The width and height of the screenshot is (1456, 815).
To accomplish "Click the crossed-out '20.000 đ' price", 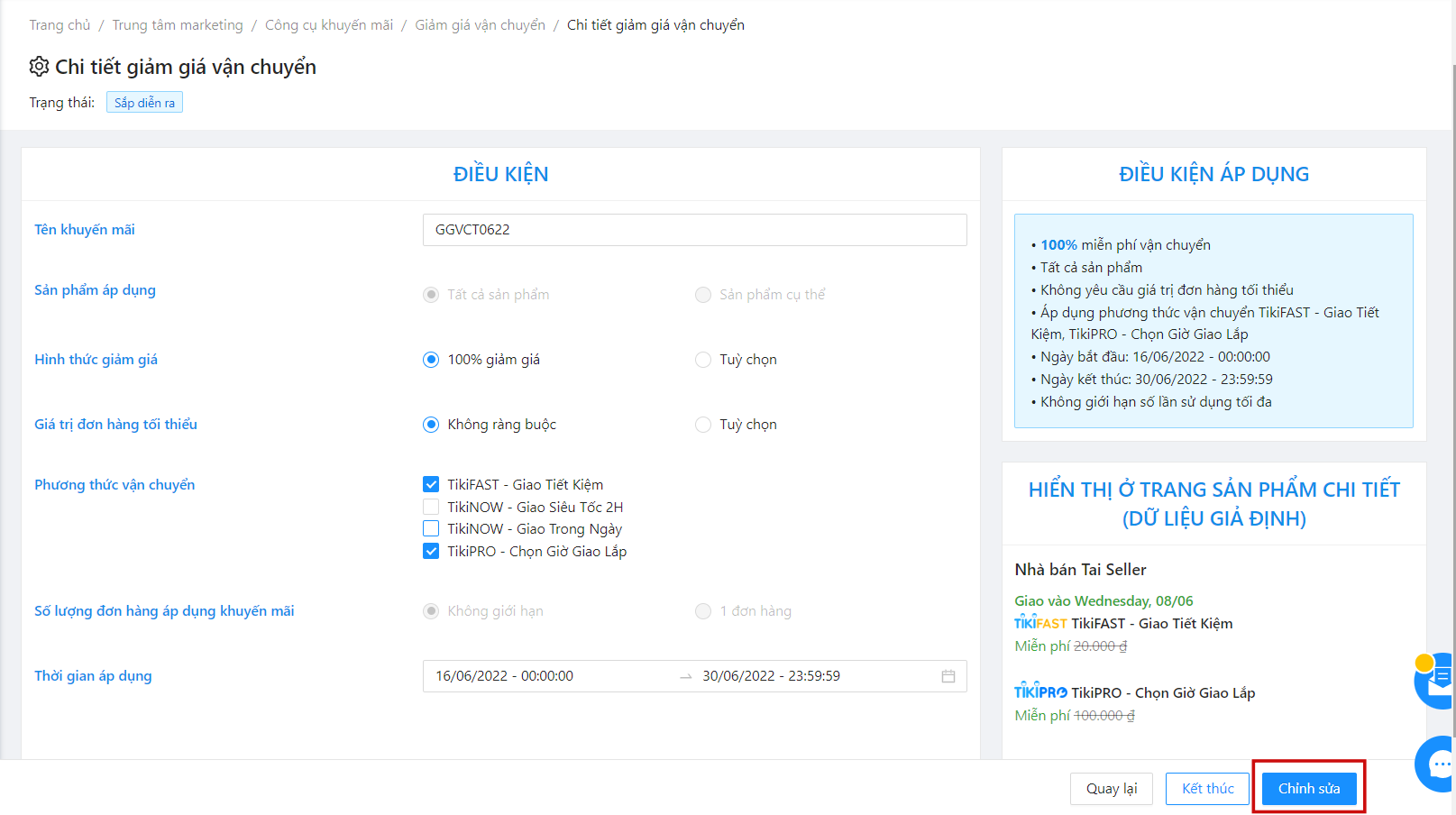I will [x=1100, y=646].
